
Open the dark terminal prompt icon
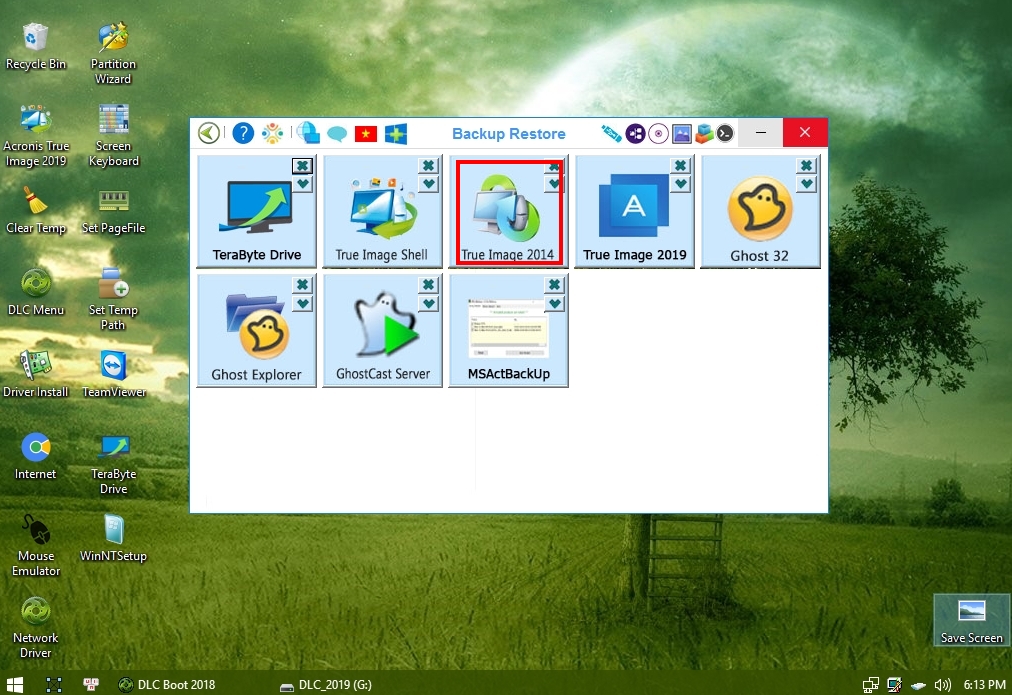tap(725, 134)
